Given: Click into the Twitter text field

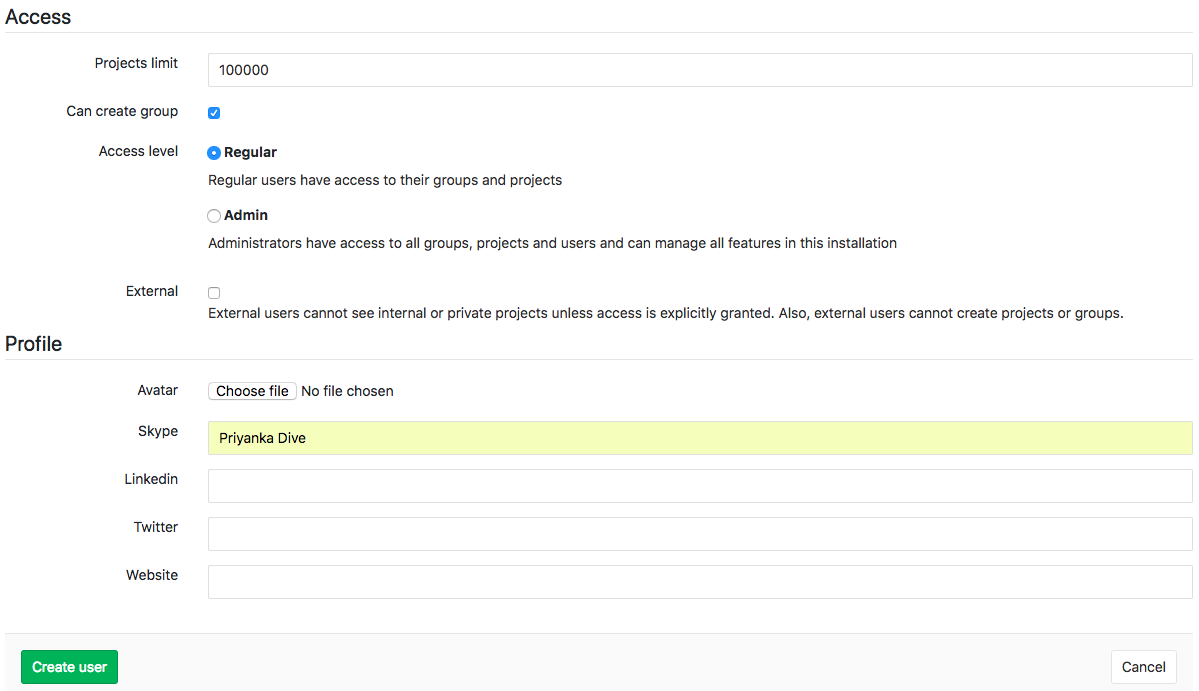Looking at the screenshot, I should click(700, 534).
